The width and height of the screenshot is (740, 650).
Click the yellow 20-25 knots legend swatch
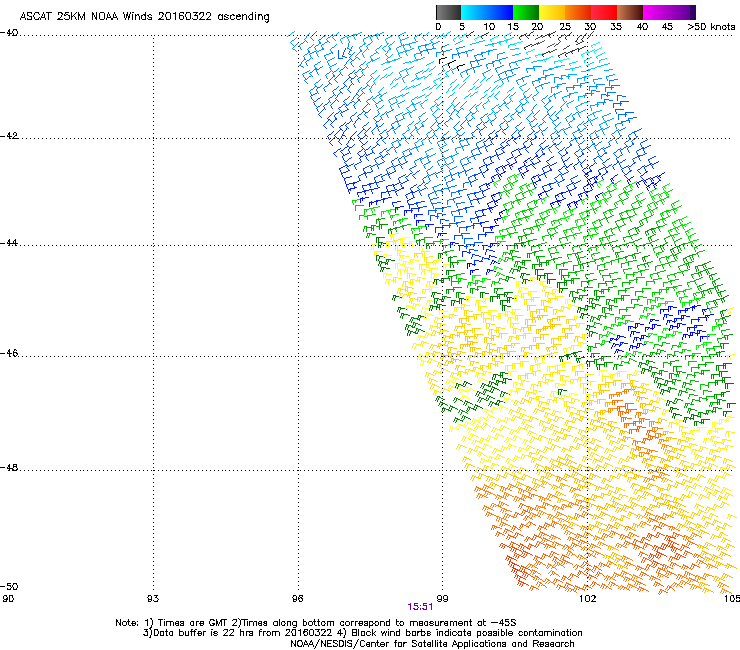tap(552, 12)
